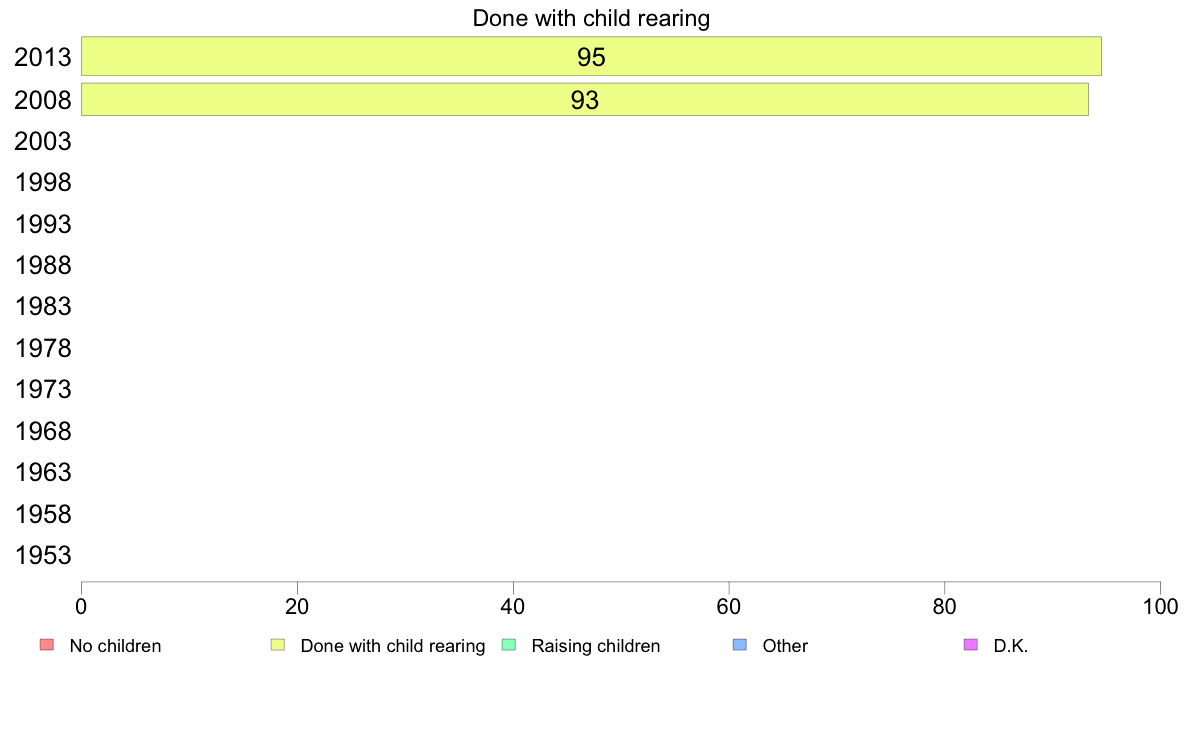Viewport: 1188px width, 736px height.
Task: Click the 40 tick label on x-axis
Action: pyautogui.click(x=513, y=606)
